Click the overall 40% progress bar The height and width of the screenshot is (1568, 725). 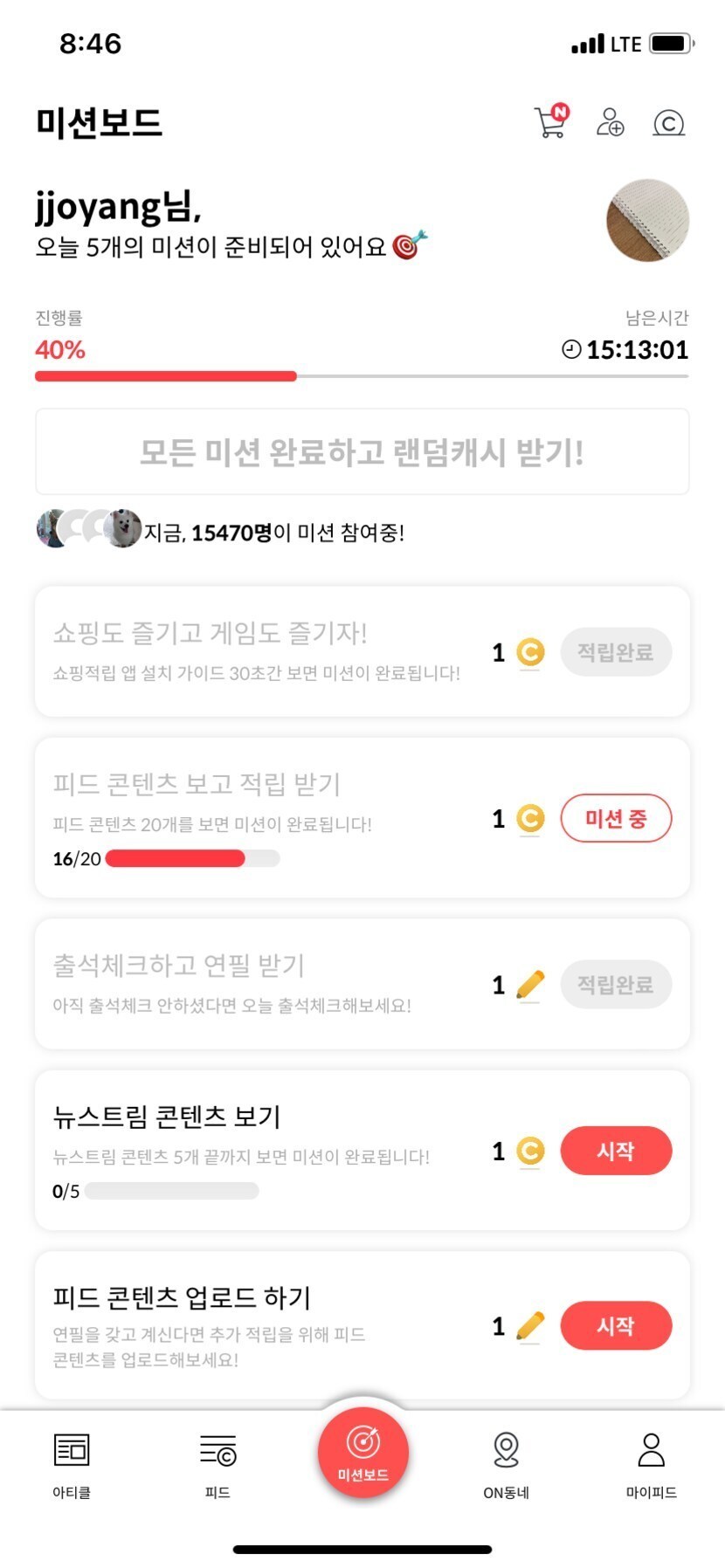coord(362,376)
